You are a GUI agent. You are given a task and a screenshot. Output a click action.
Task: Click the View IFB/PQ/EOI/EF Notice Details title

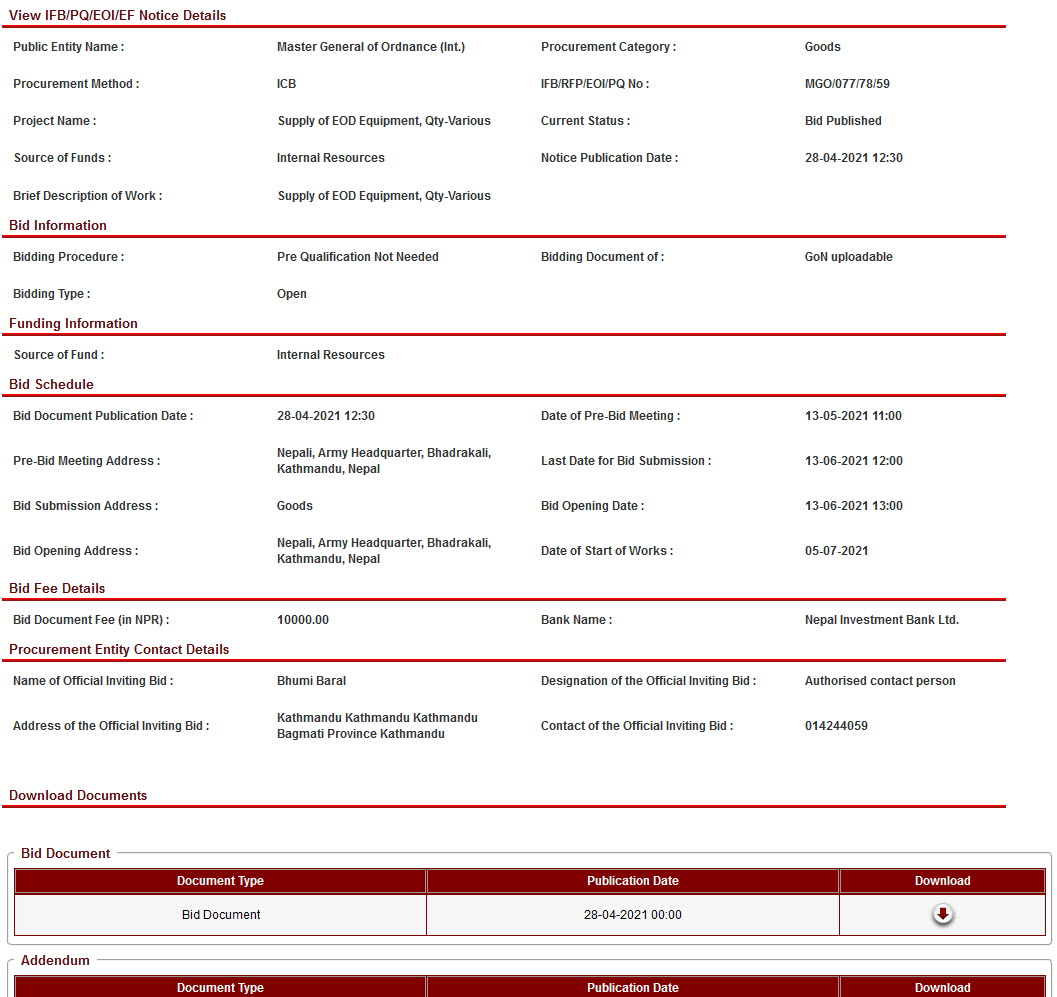pos(117,16)
